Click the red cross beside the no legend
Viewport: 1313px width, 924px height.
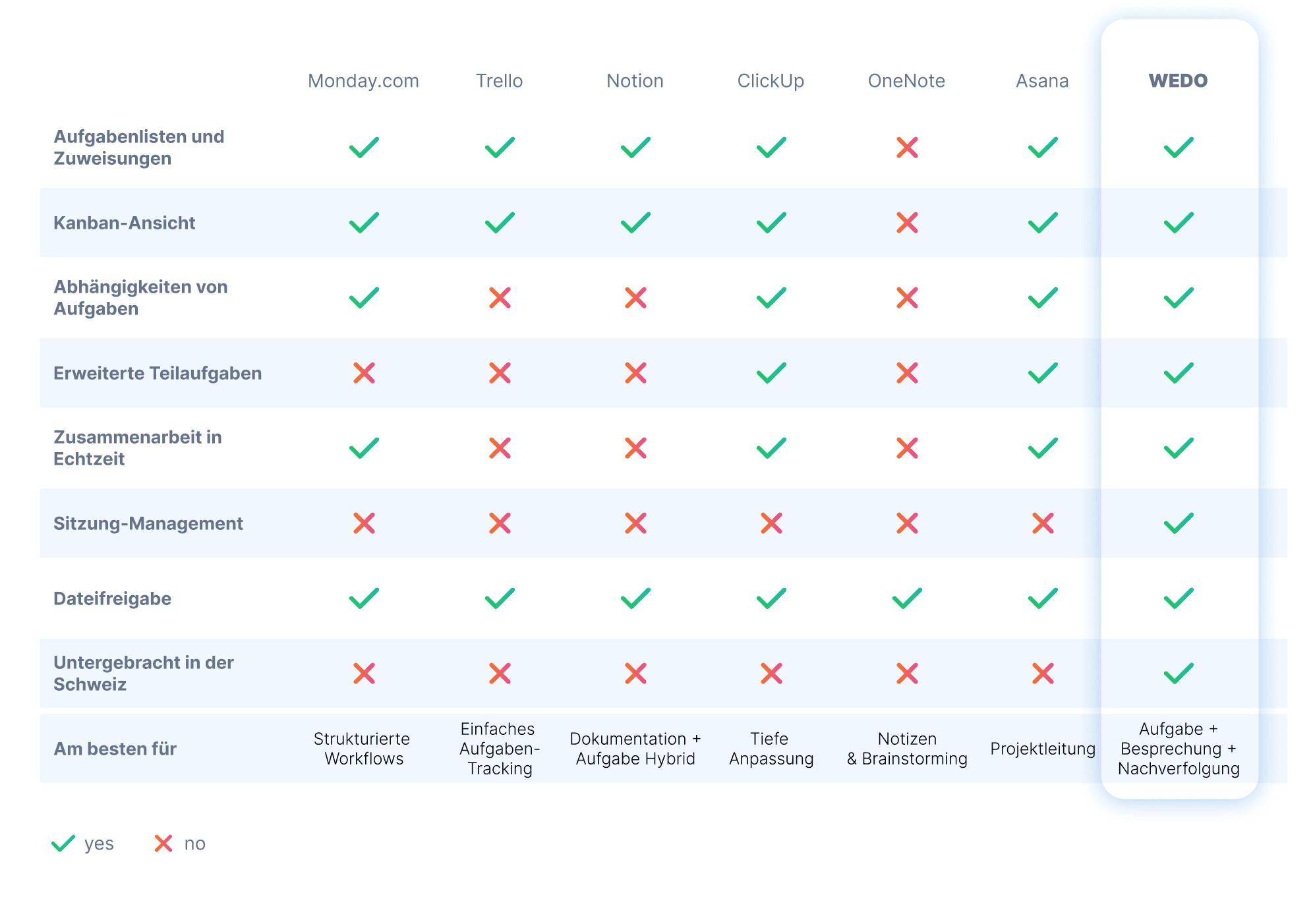tap(163, 844)
